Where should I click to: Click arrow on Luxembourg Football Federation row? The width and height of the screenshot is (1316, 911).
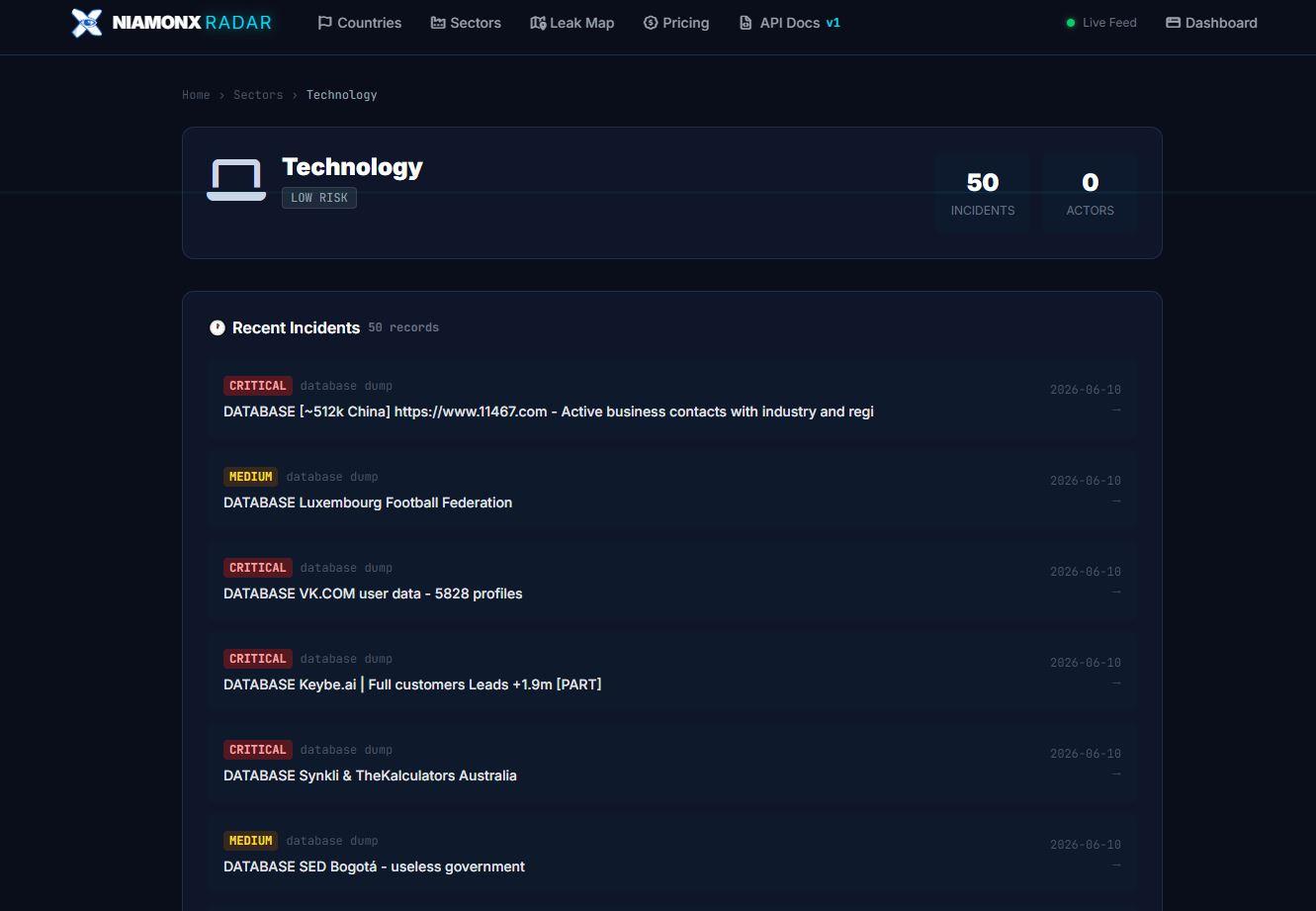coord(1116,501)
